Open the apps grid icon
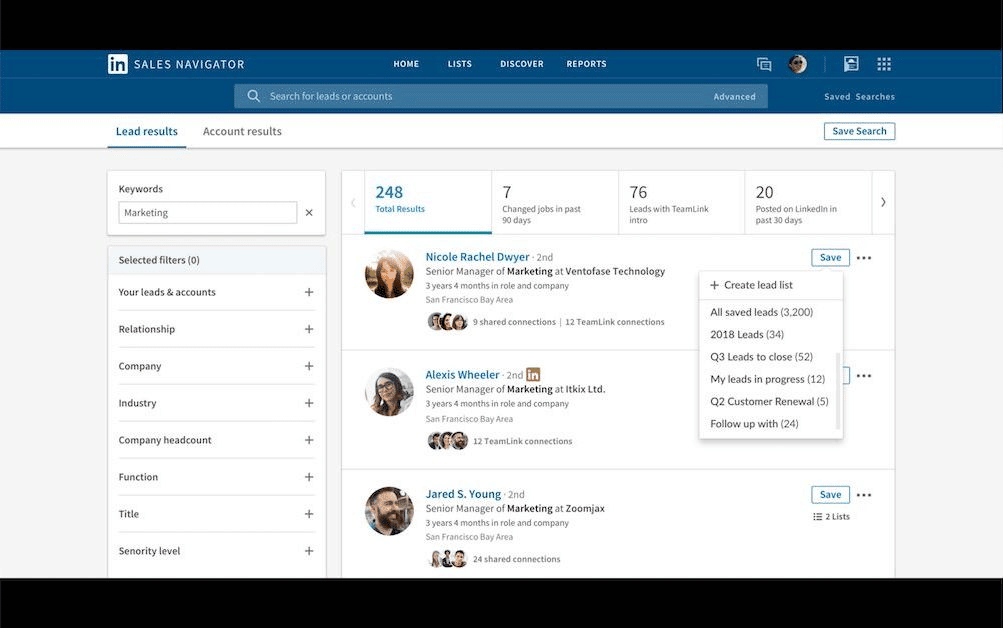The height and width of the screenshot is (628, 1003). [x=884, y=64]
